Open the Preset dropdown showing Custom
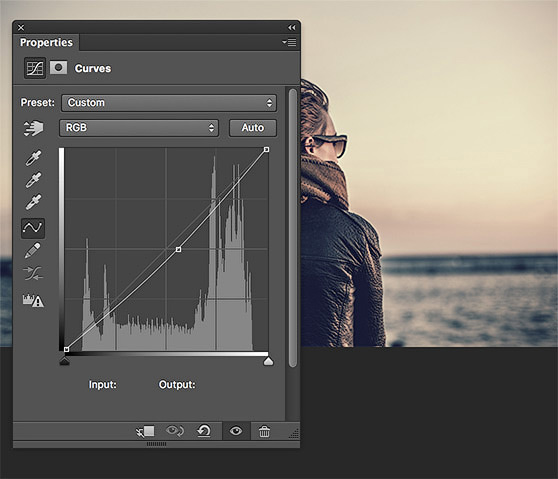 pos(169,103)
